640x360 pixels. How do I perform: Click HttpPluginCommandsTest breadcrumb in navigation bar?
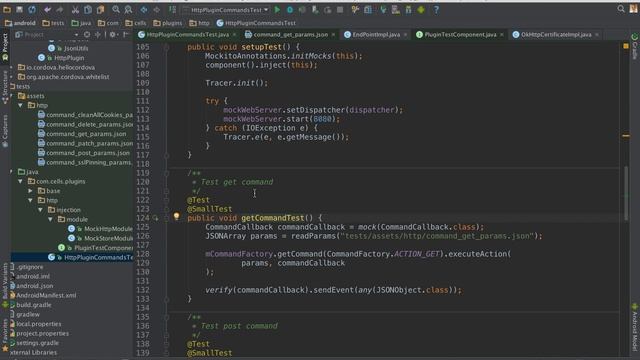(256, 23)
